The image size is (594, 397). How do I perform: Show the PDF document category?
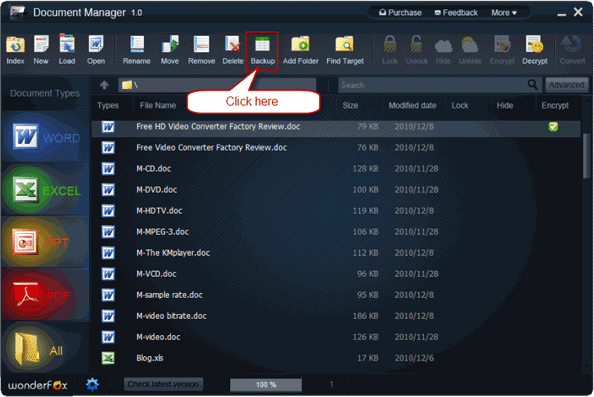click(45, 295)
